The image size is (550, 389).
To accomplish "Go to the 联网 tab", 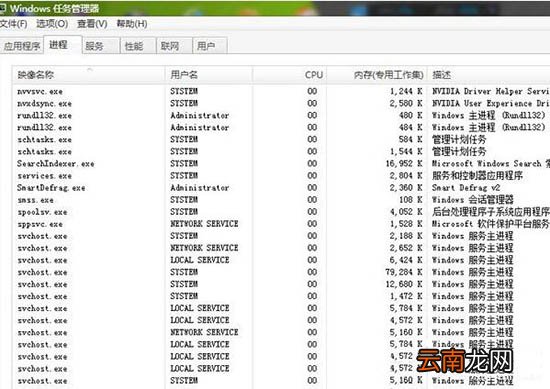I will point(174,46).
